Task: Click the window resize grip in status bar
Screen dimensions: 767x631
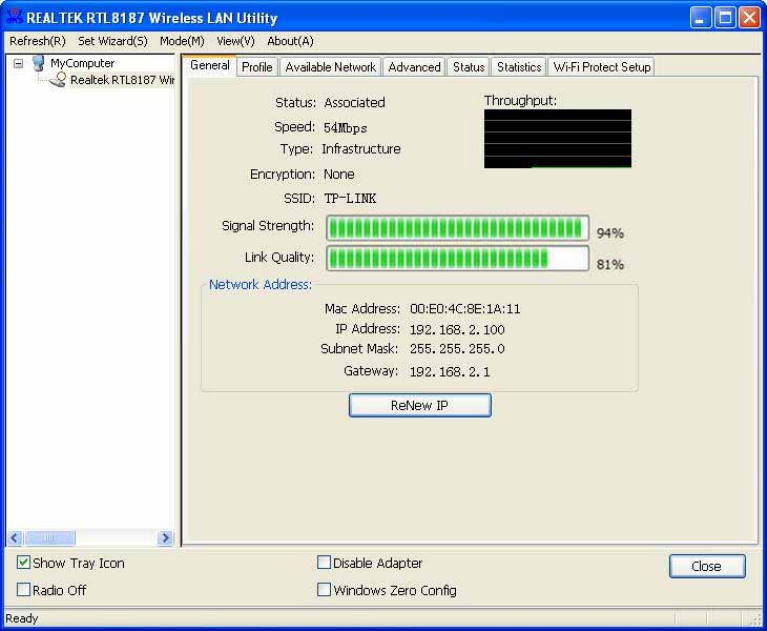Action: [x=755, y=619]
